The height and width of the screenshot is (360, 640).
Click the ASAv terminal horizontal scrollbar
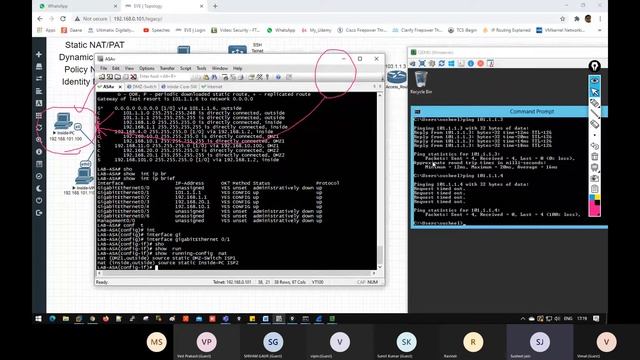point(236,273)
